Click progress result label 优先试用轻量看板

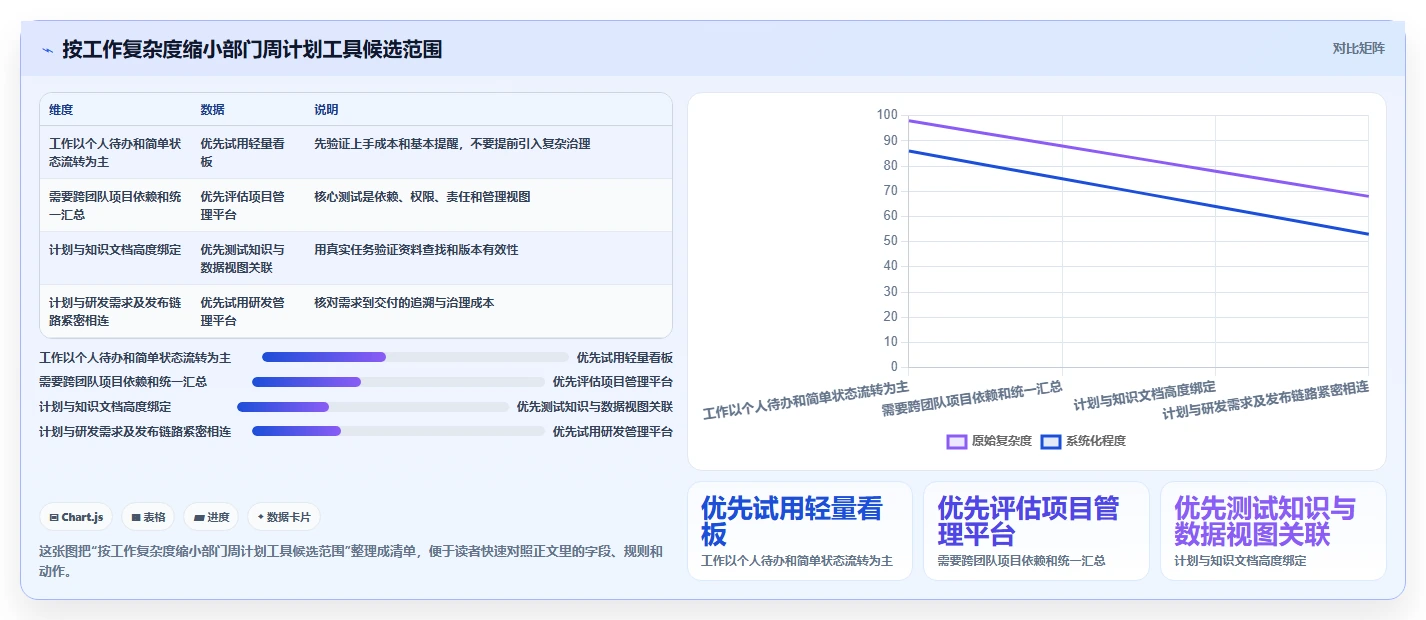pos(625,357)
